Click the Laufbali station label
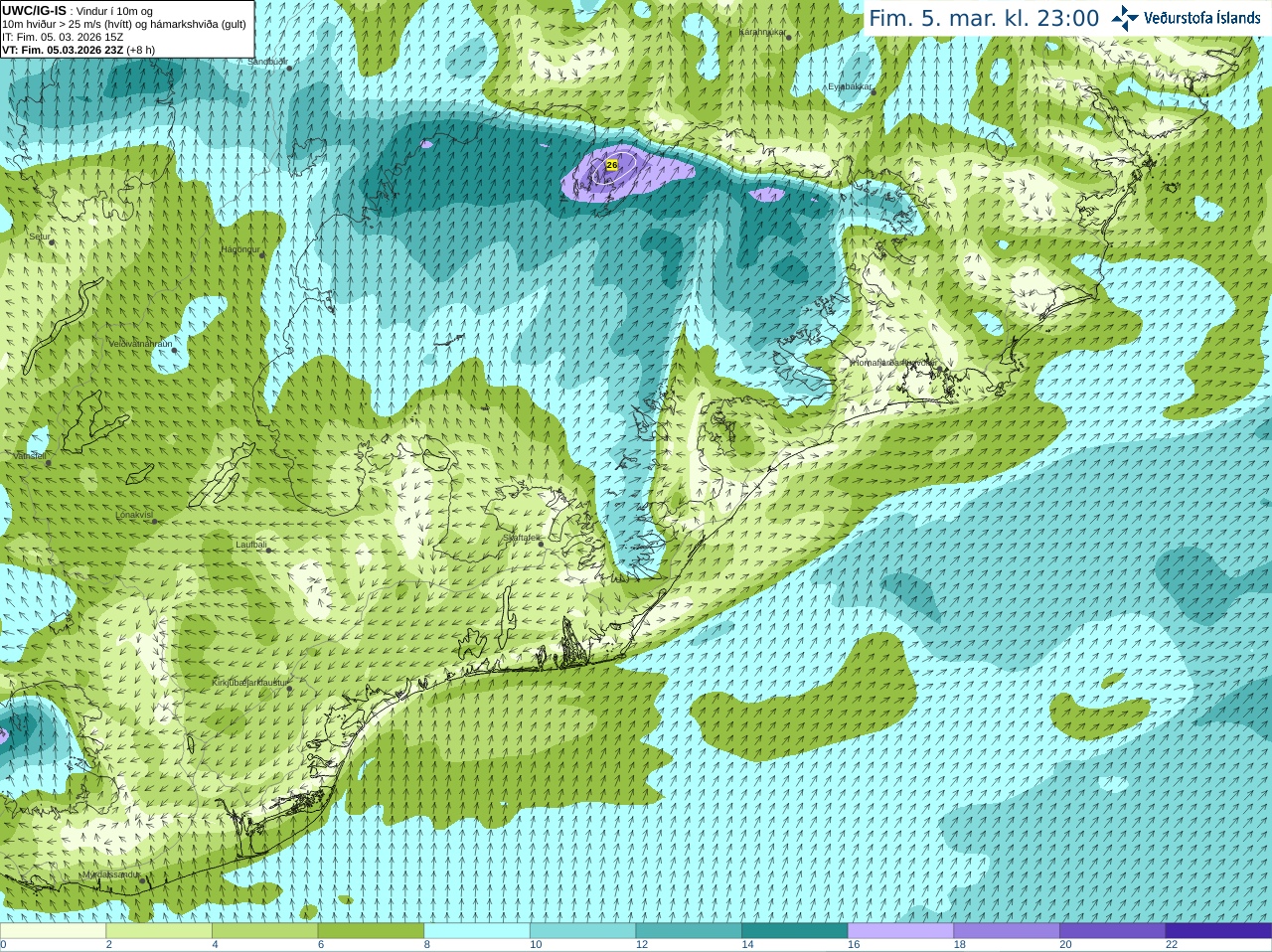Screen dimensions: 1272x952 click(x=251, y=545)
